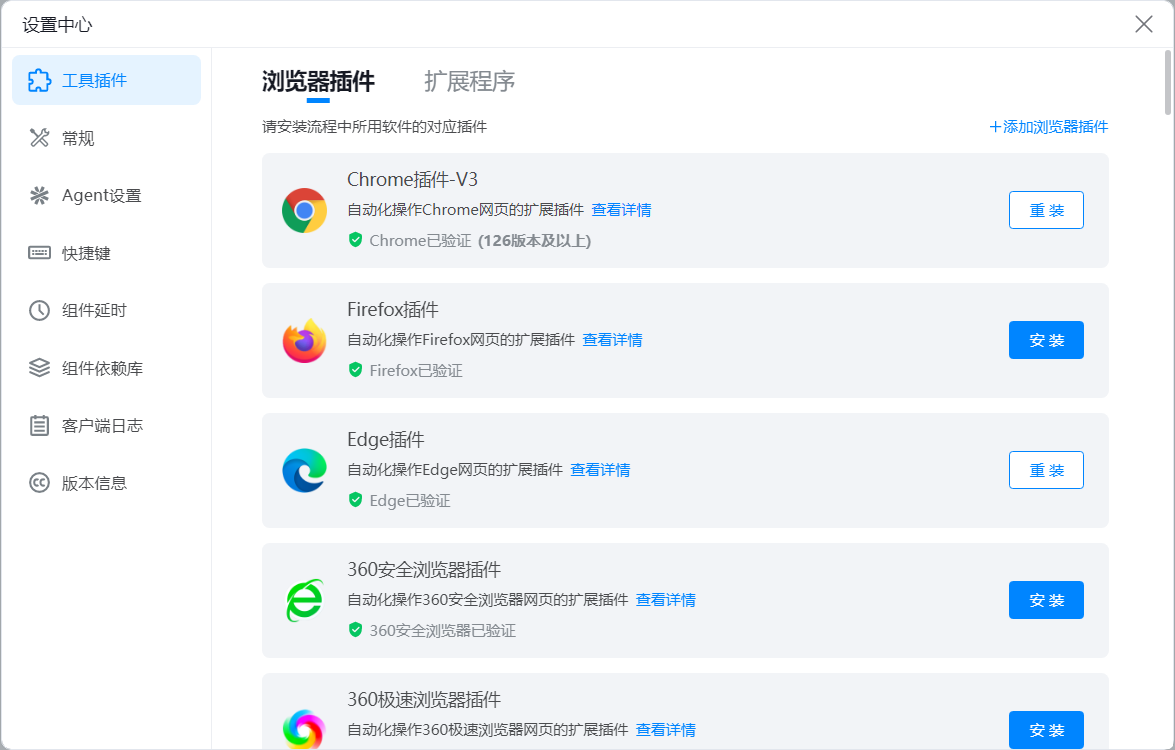The width and height of the screenshot is (1175, 750).
Task: Click the Chrome插件-V3 title text
Action: coord(412,179)
